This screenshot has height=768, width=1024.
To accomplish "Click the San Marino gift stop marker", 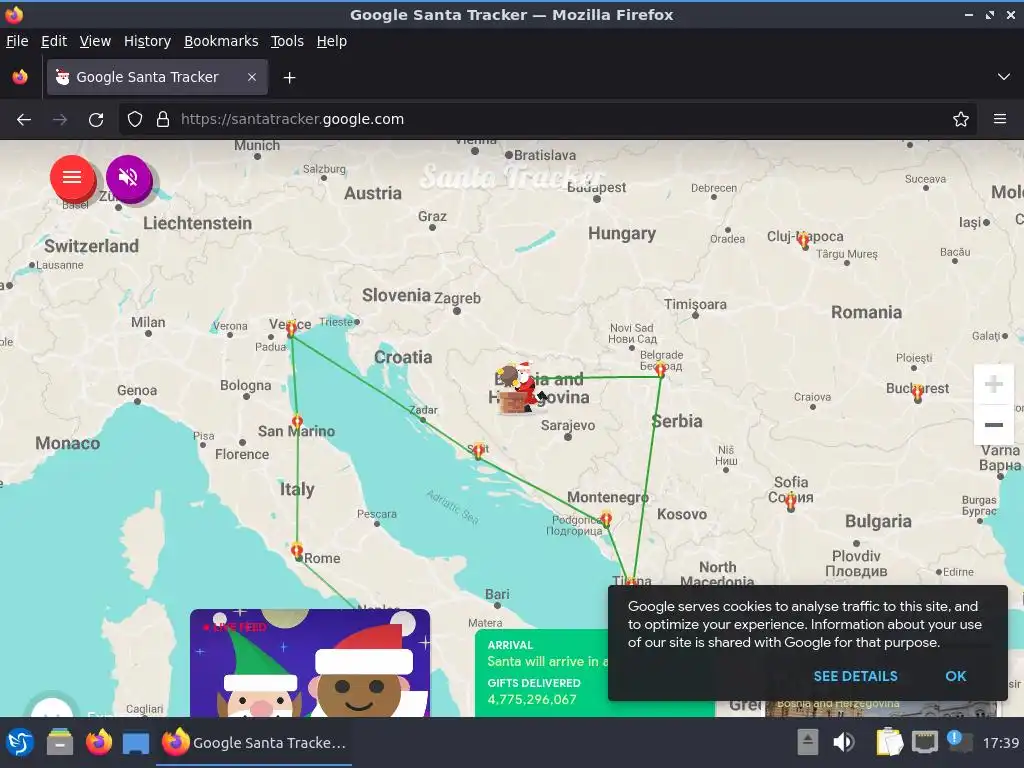I will [x=297, y=421].
